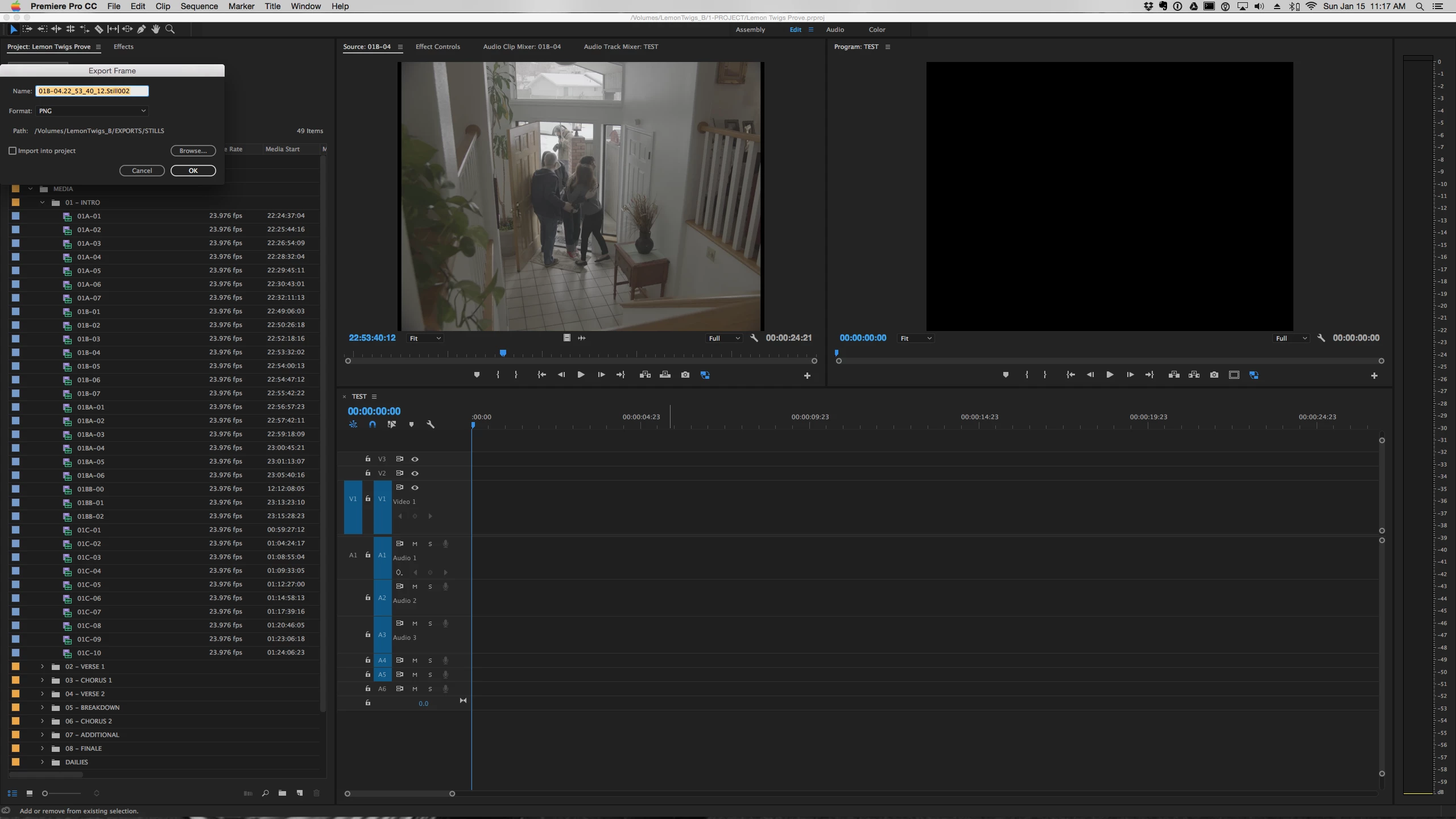
Task: Switch to Effect Controls tab
Action: pyautogui.click(x=437, y=47)
